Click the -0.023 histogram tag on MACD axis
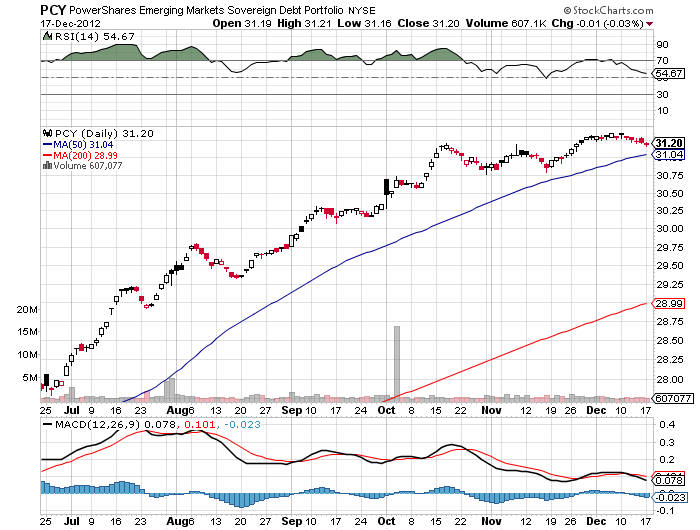The height and width of the screenshot is (530, 700). 670,497
